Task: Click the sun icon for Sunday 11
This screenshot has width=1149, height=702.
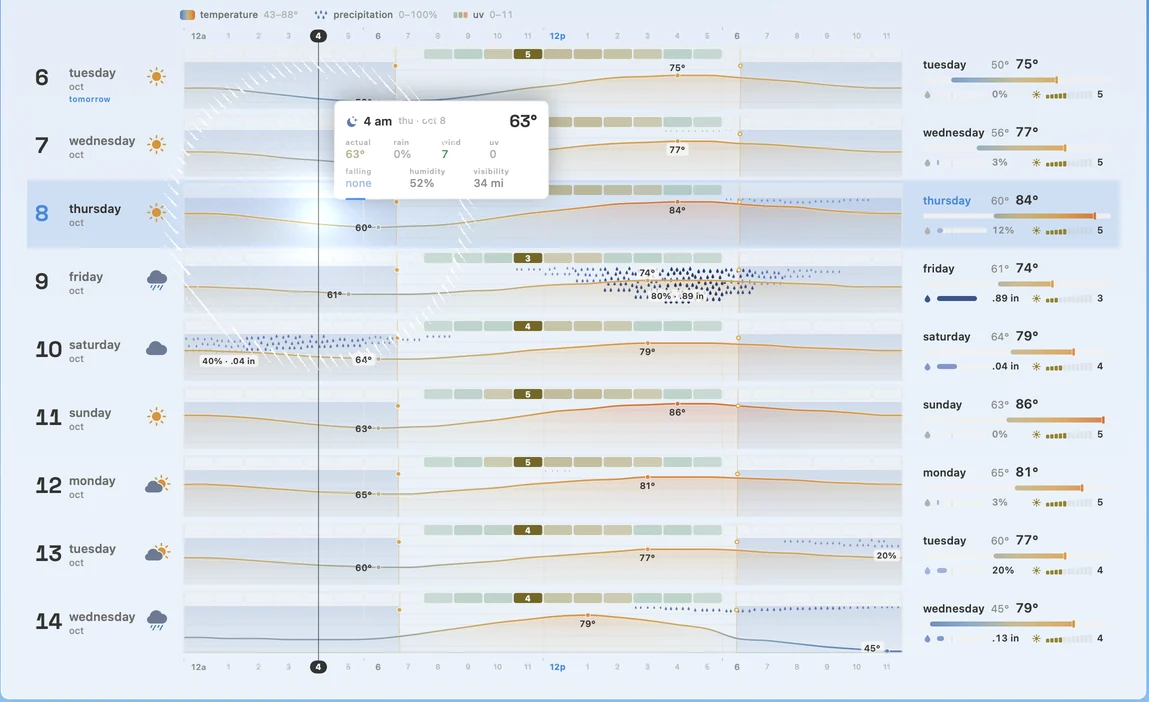Action: click(156, 417)
